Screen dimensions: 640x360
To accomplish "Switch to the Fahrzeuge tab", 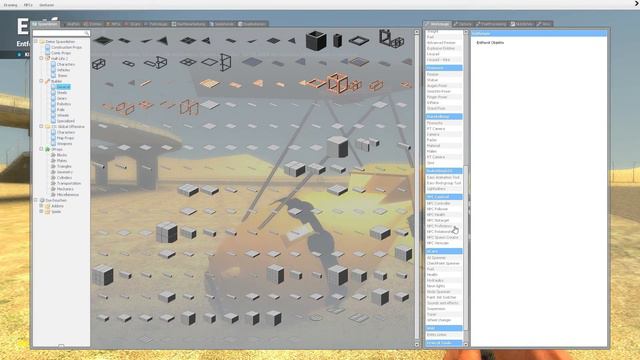I will pos(155,24).
